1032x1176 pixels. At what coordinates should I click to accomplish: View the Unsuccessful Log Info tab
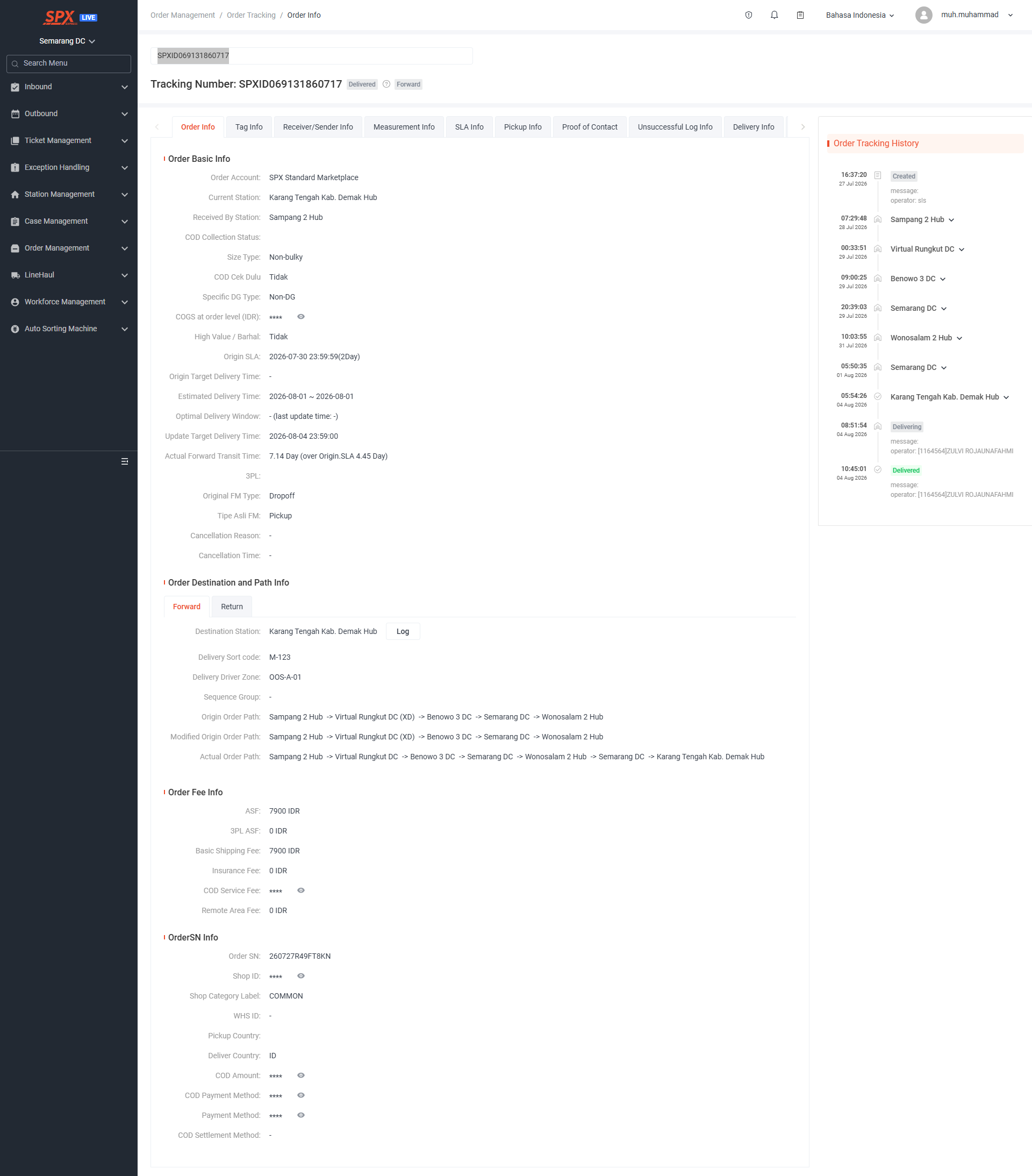coord(675,127)
